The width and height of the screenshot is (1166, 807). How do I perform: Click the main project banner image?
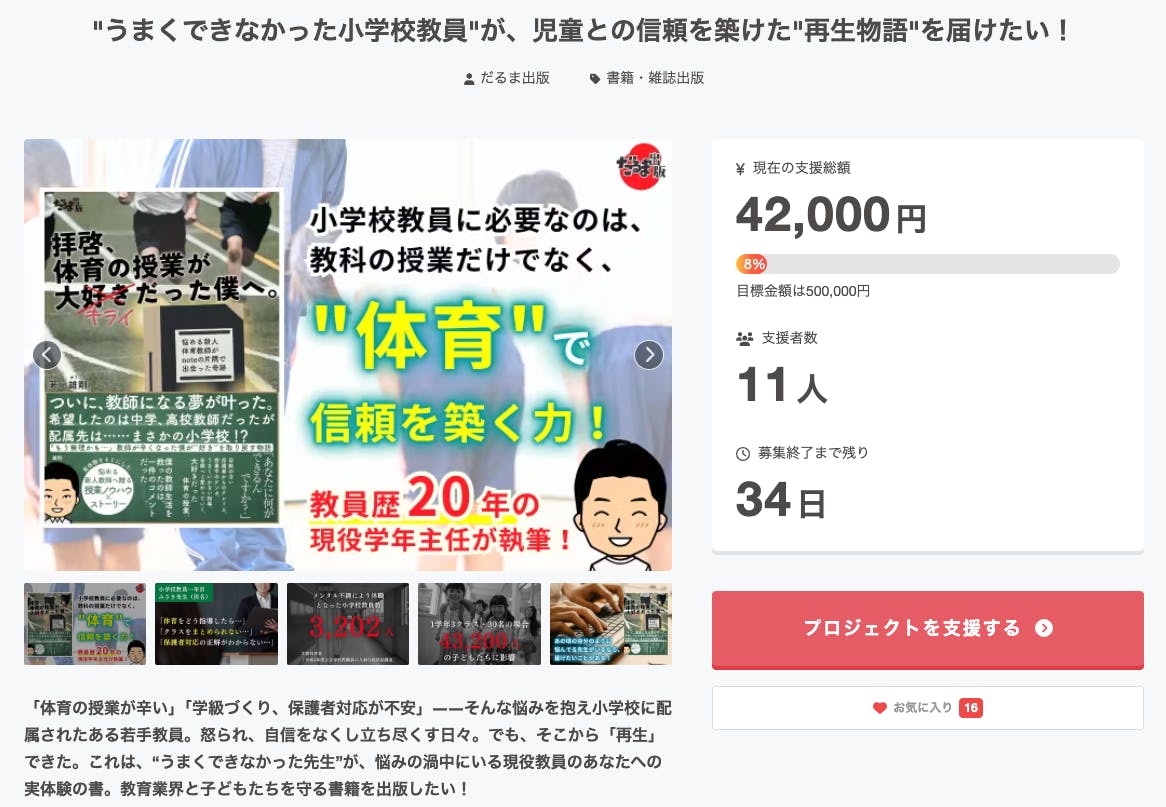click(x=348, y=355)
